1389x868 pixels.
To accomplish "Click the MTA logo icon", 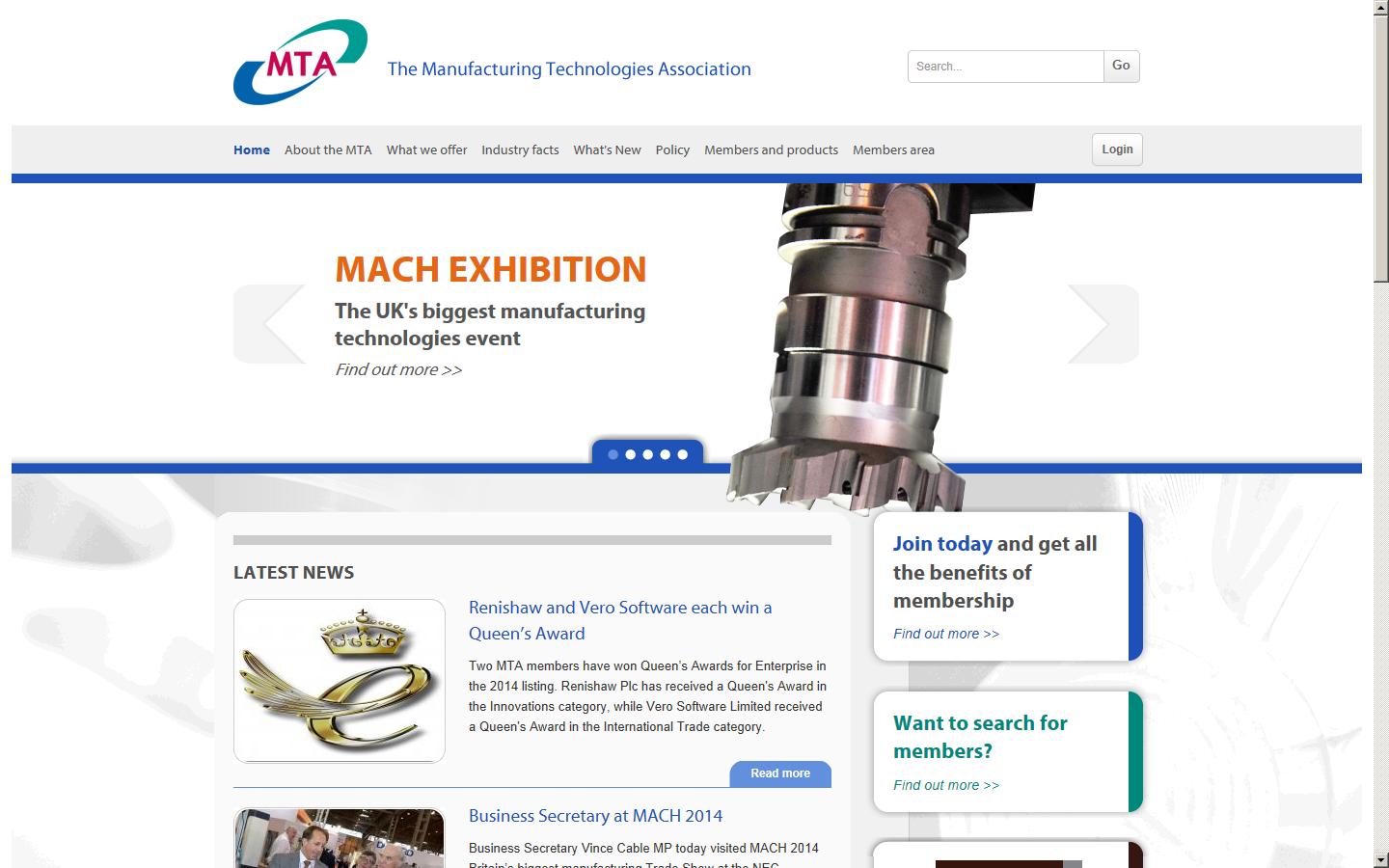I will coord(300,63).
